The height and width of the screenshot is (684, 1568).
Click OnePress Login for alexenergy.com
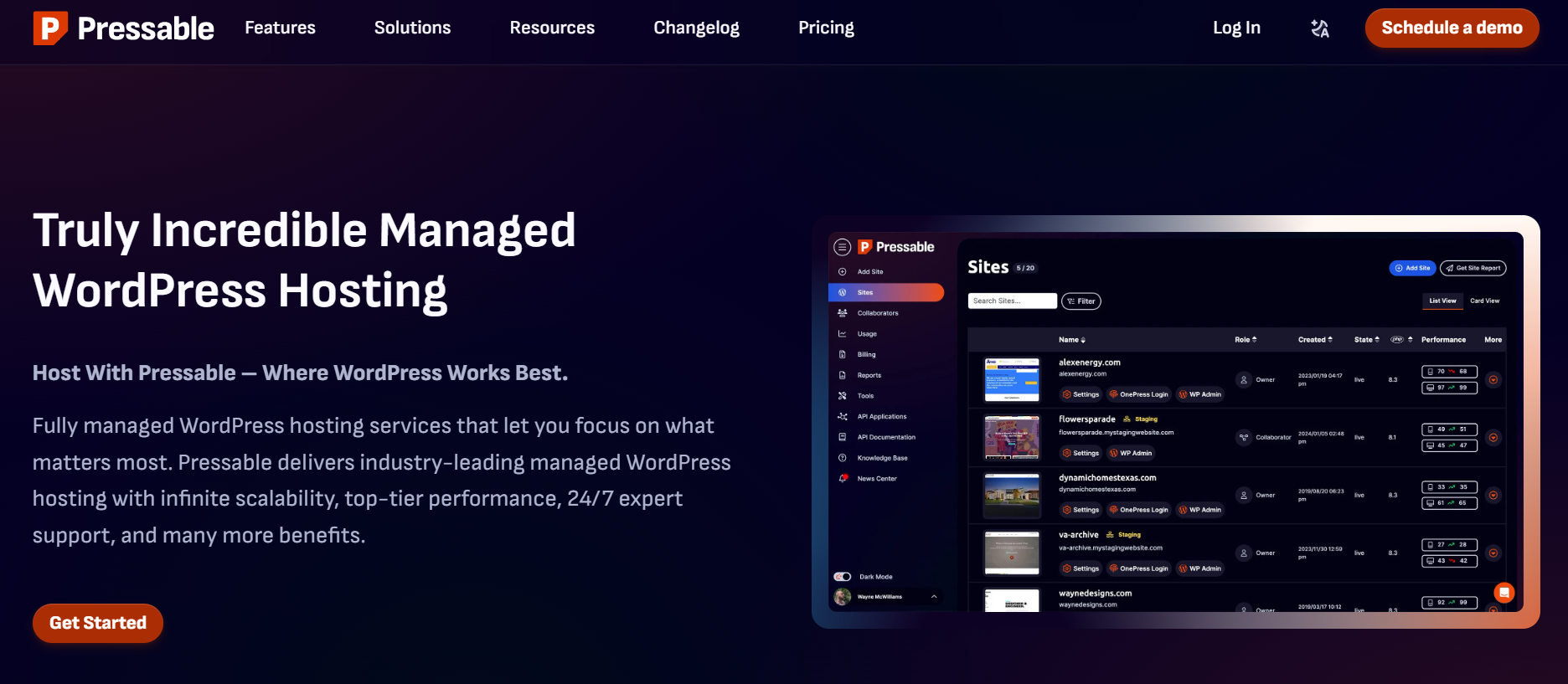[x=1138, y=394]
